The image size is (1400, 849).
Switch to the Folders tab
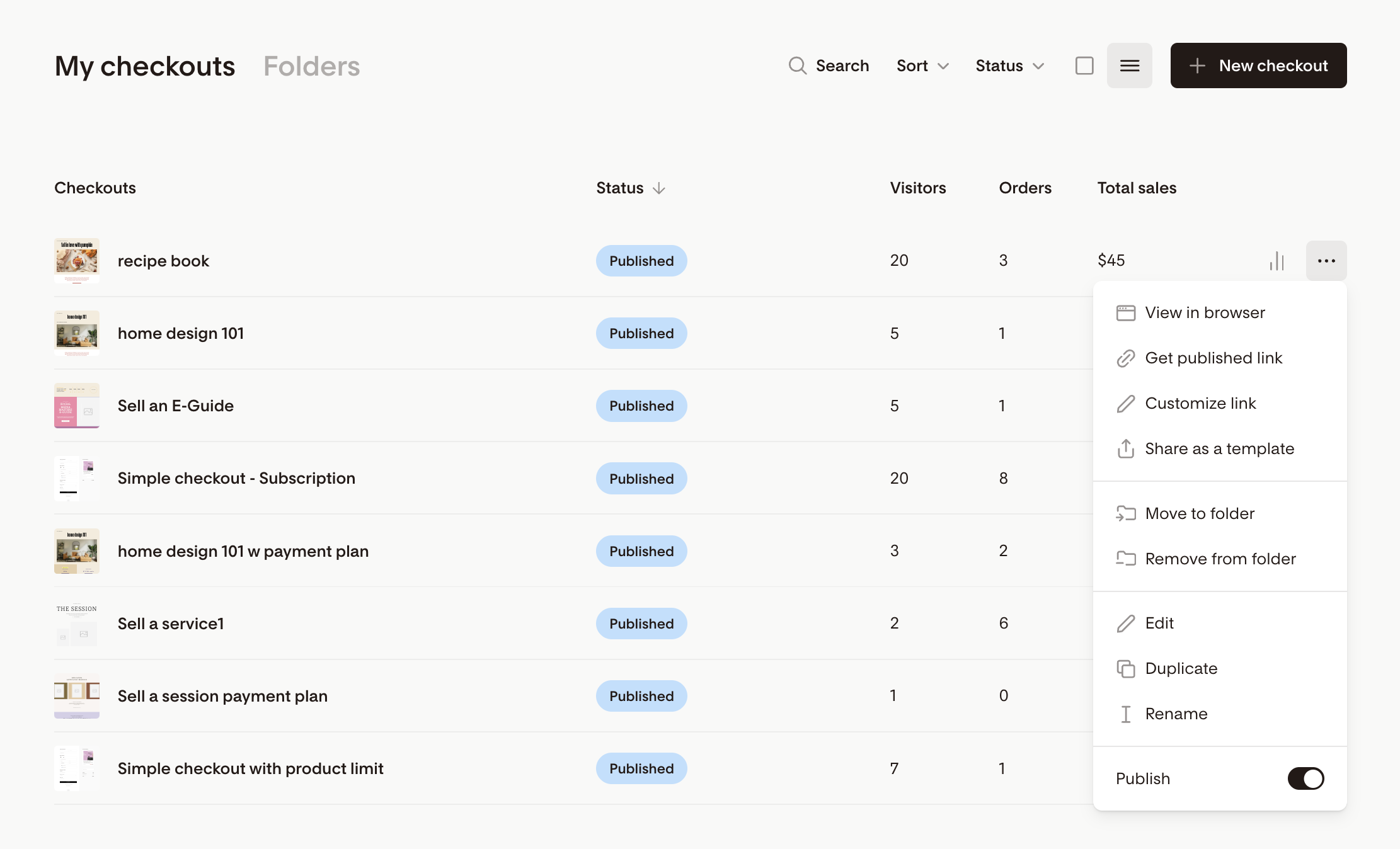[x=311, y=66]
